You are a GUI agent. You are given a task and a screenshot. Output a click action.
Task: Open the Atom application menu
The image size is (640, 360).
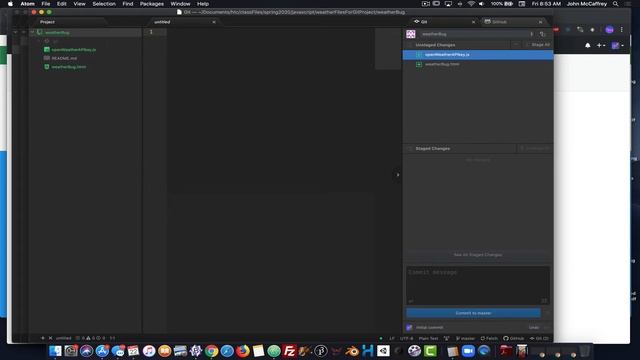[x=27, y=4]
